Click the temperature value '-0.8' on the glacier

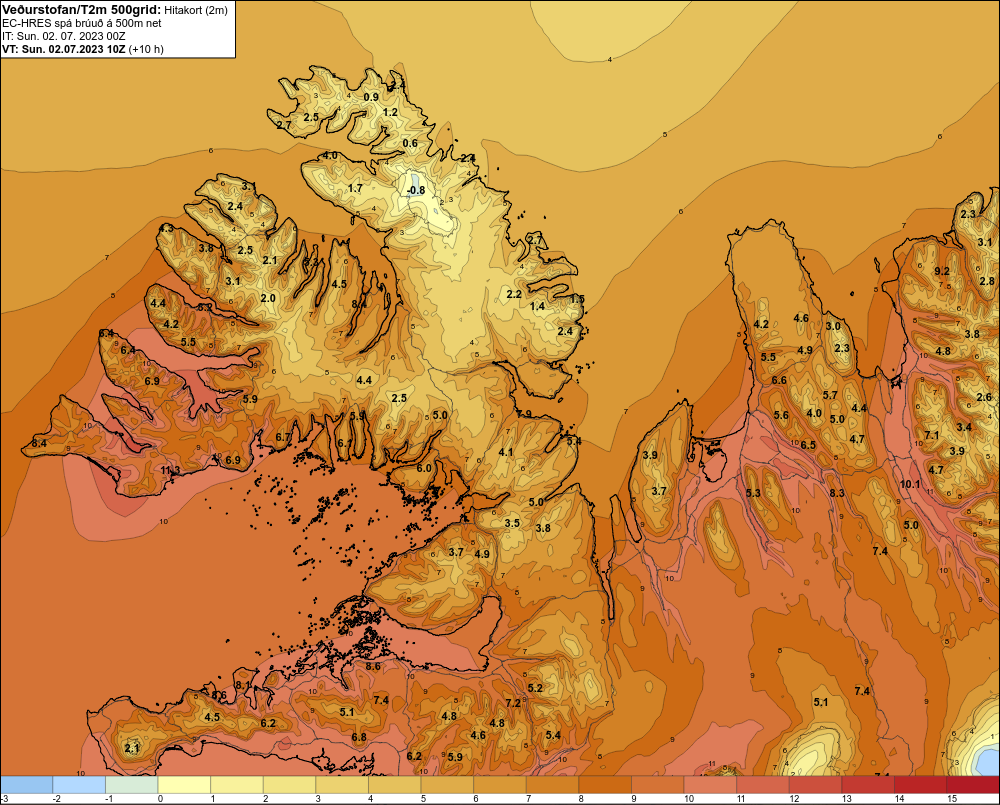pyautogui.click(x=416, y=190)
